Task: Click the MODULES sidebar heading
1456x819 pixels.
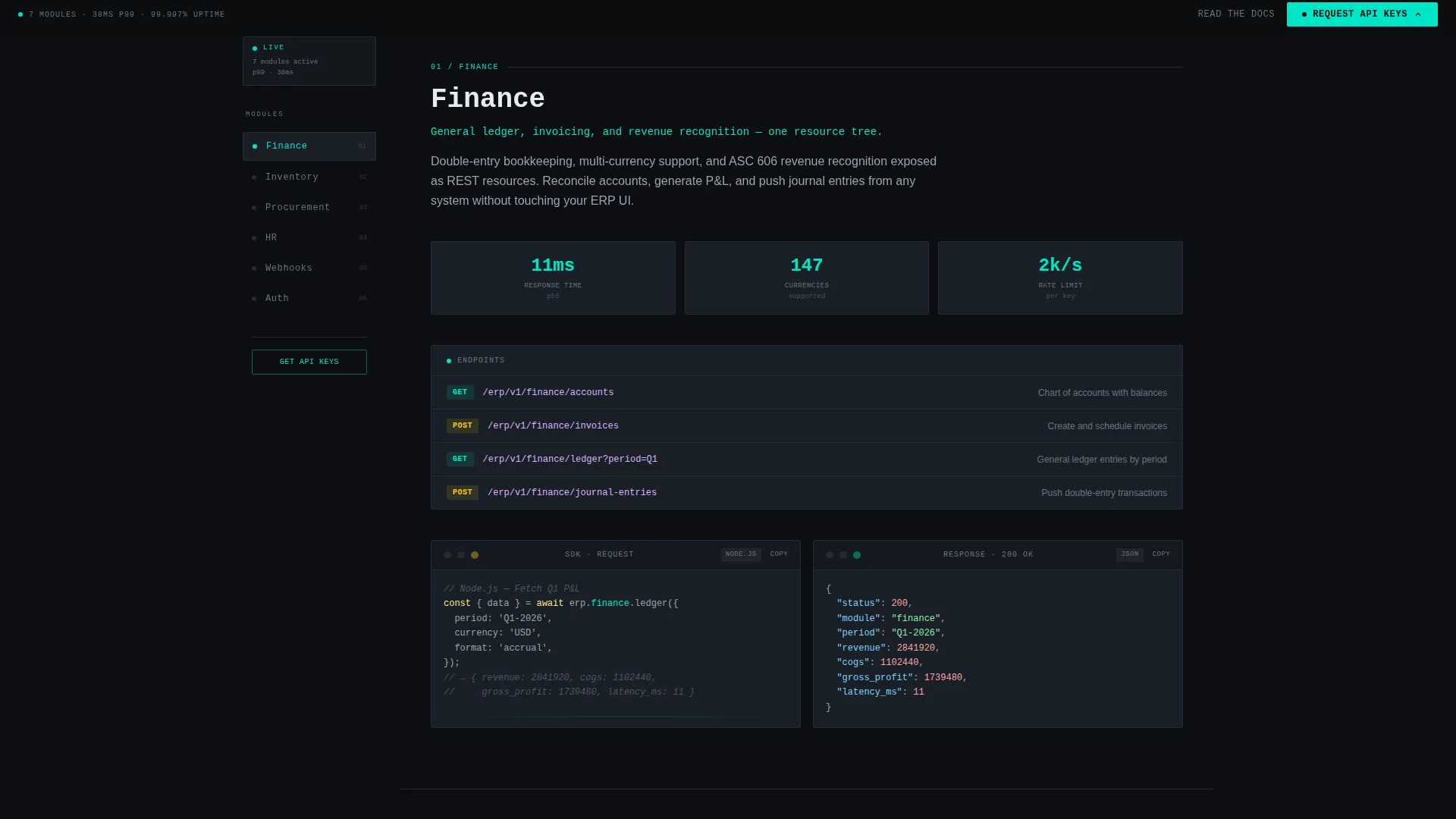Action: point(264,115)
